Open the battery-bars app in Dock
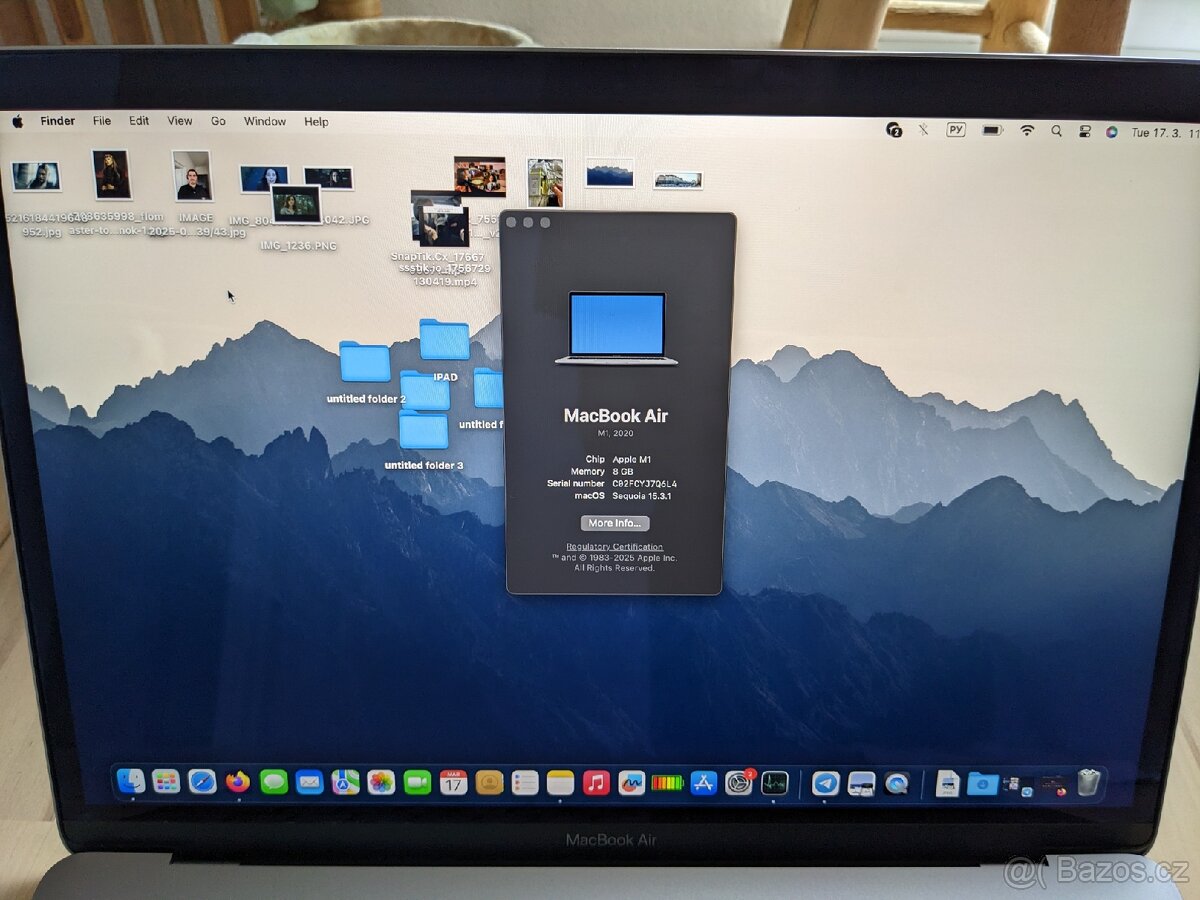 667,783
